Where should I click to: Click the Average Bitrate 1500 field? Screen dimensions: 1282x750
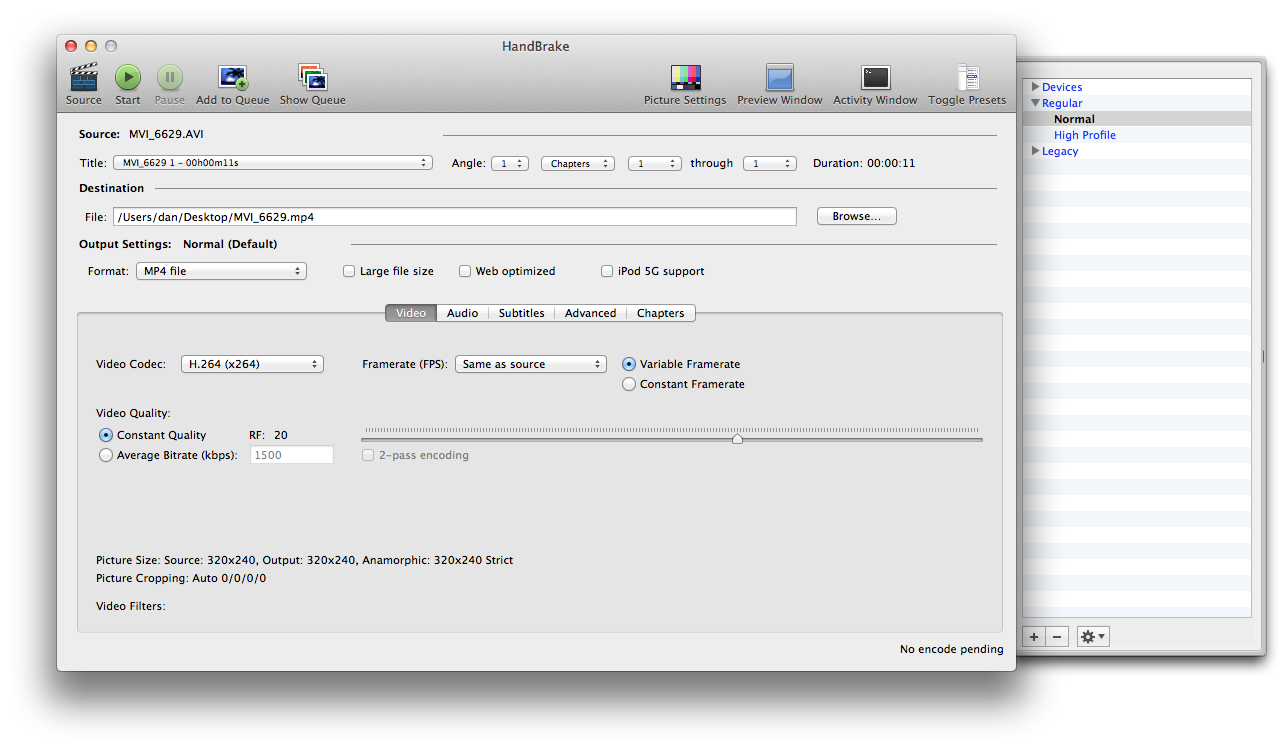[292, 455]
